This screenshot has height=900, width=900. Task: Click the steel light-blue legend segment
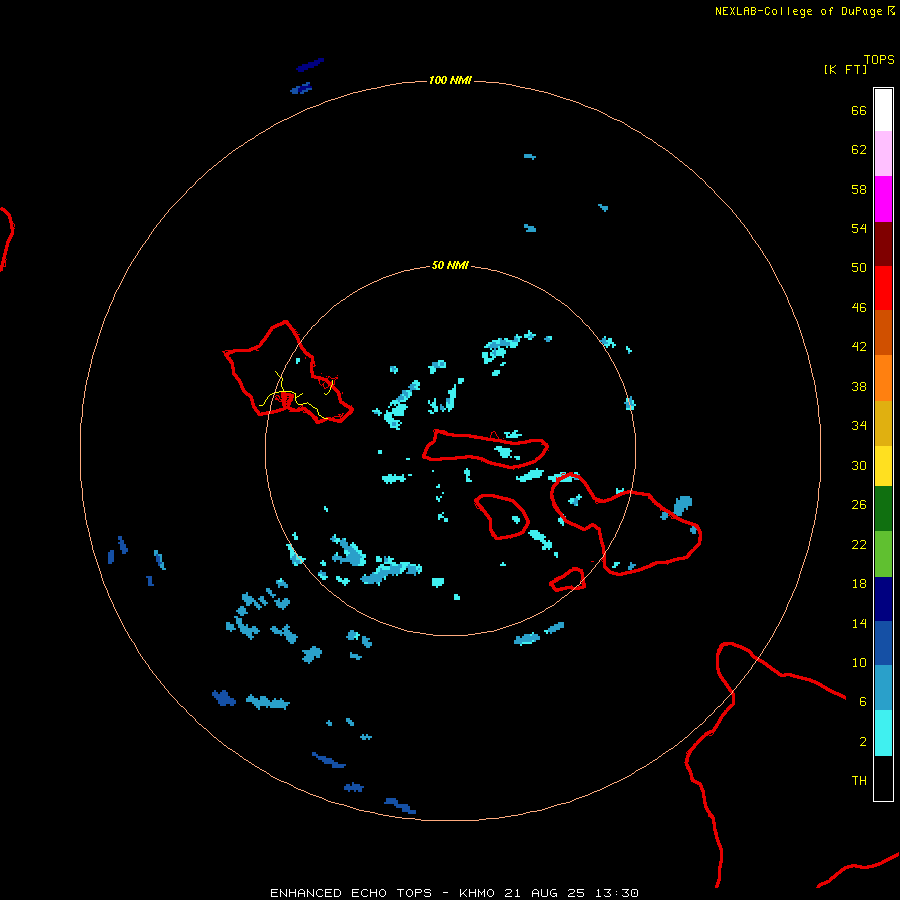pos(883,688)
